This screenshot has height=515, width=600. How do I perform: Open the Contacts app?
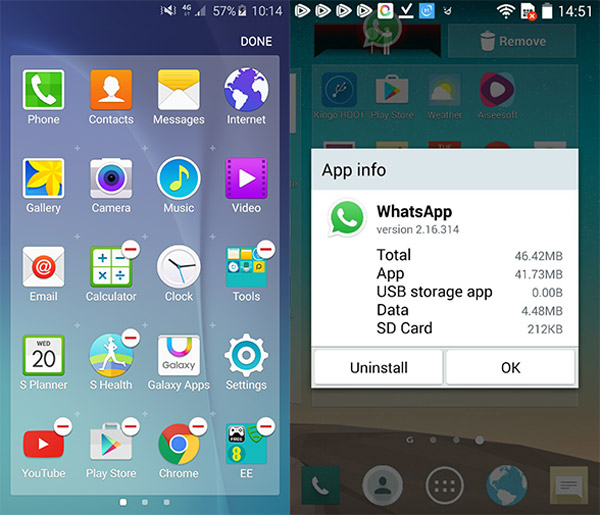pyautogui.click(x=111, y=90)
